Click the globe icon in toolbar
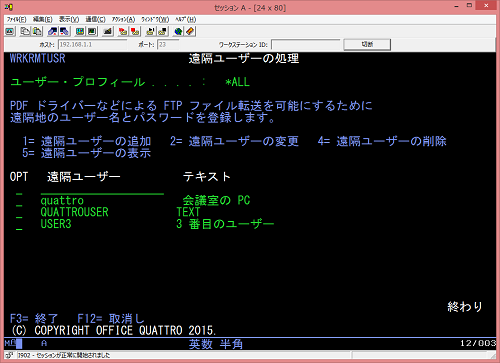This screenshot has height=363, width=500. (179, 32)
